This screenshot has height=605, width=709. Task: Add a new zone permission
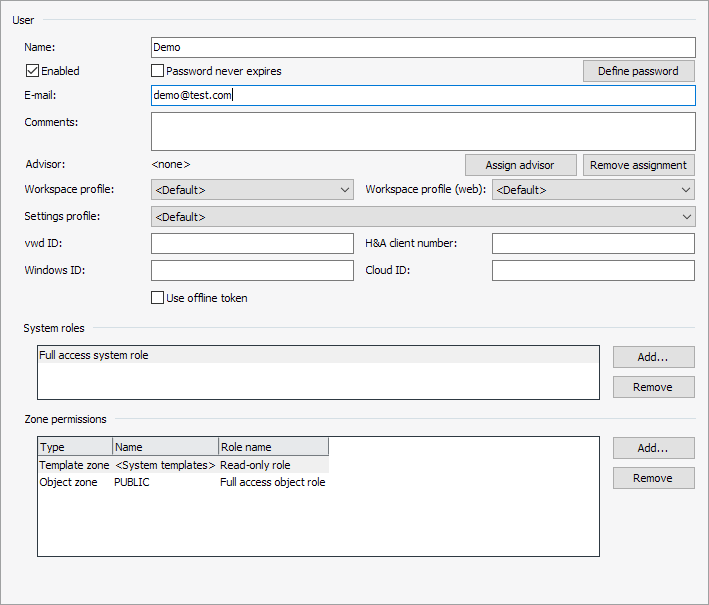point(653,448)
